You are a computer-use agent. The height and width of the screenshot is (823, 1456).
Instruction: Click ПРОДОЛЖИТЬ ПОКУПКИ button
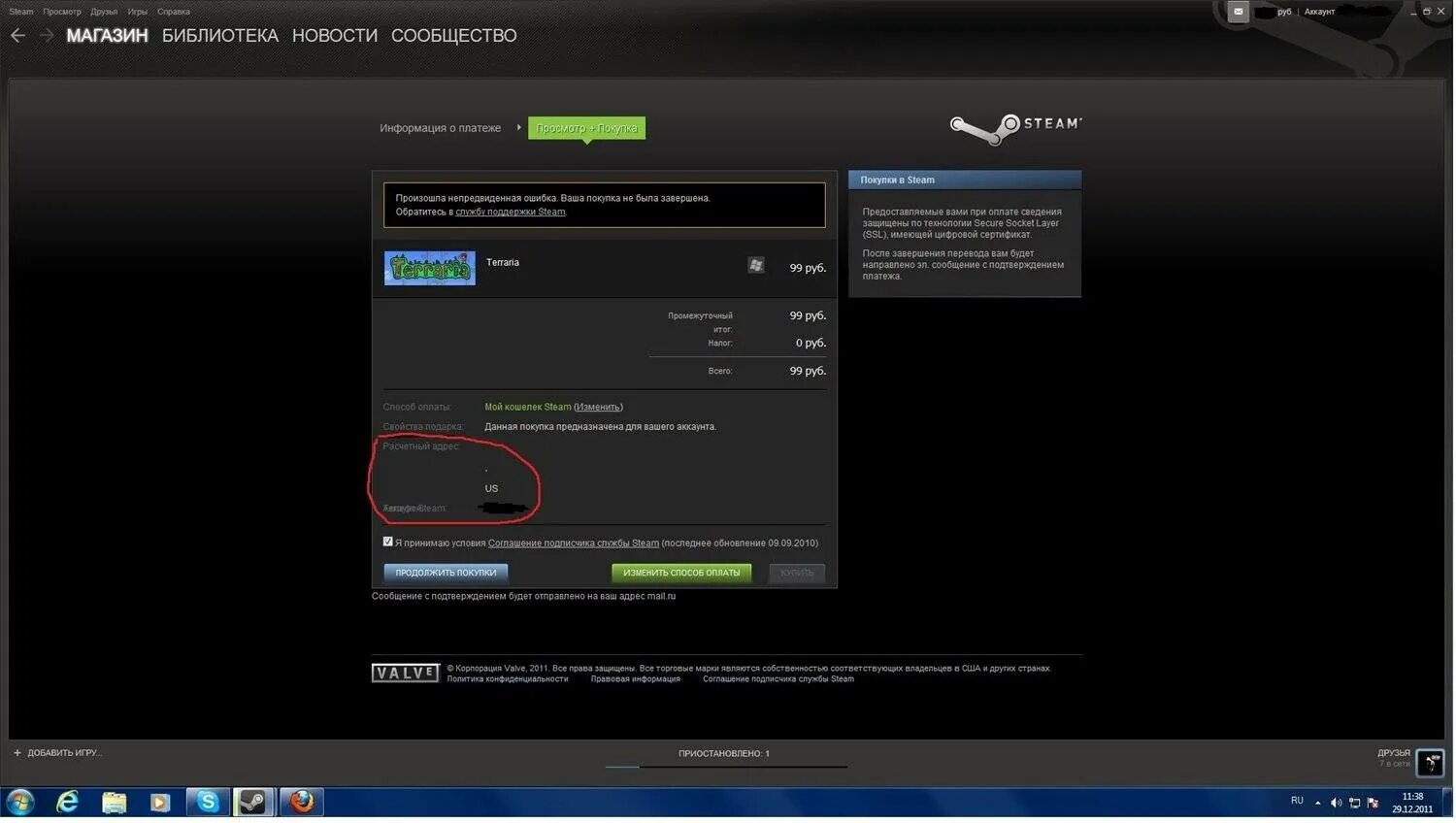coord(446,574)
